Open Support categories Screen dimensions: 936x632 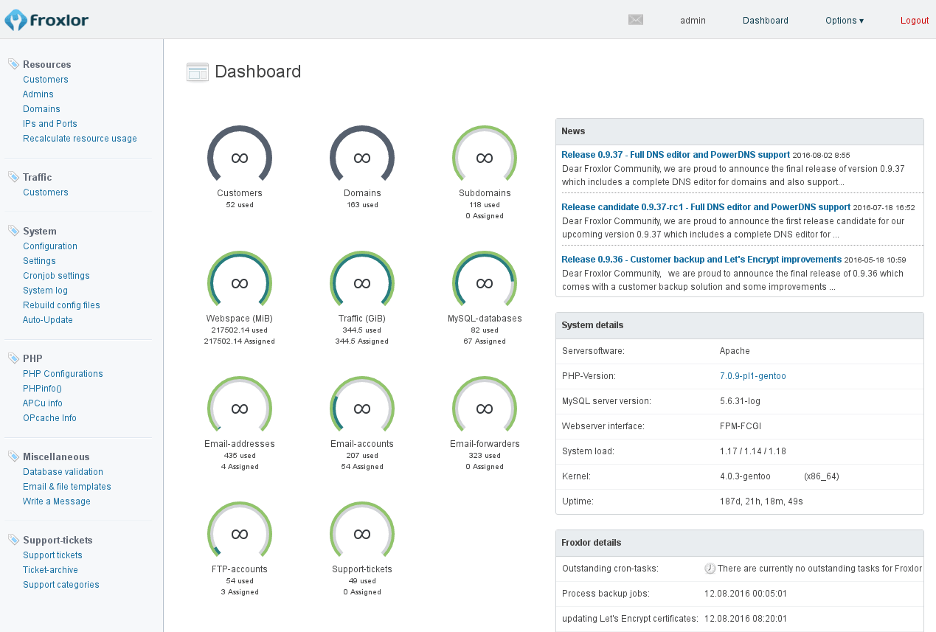61,585
